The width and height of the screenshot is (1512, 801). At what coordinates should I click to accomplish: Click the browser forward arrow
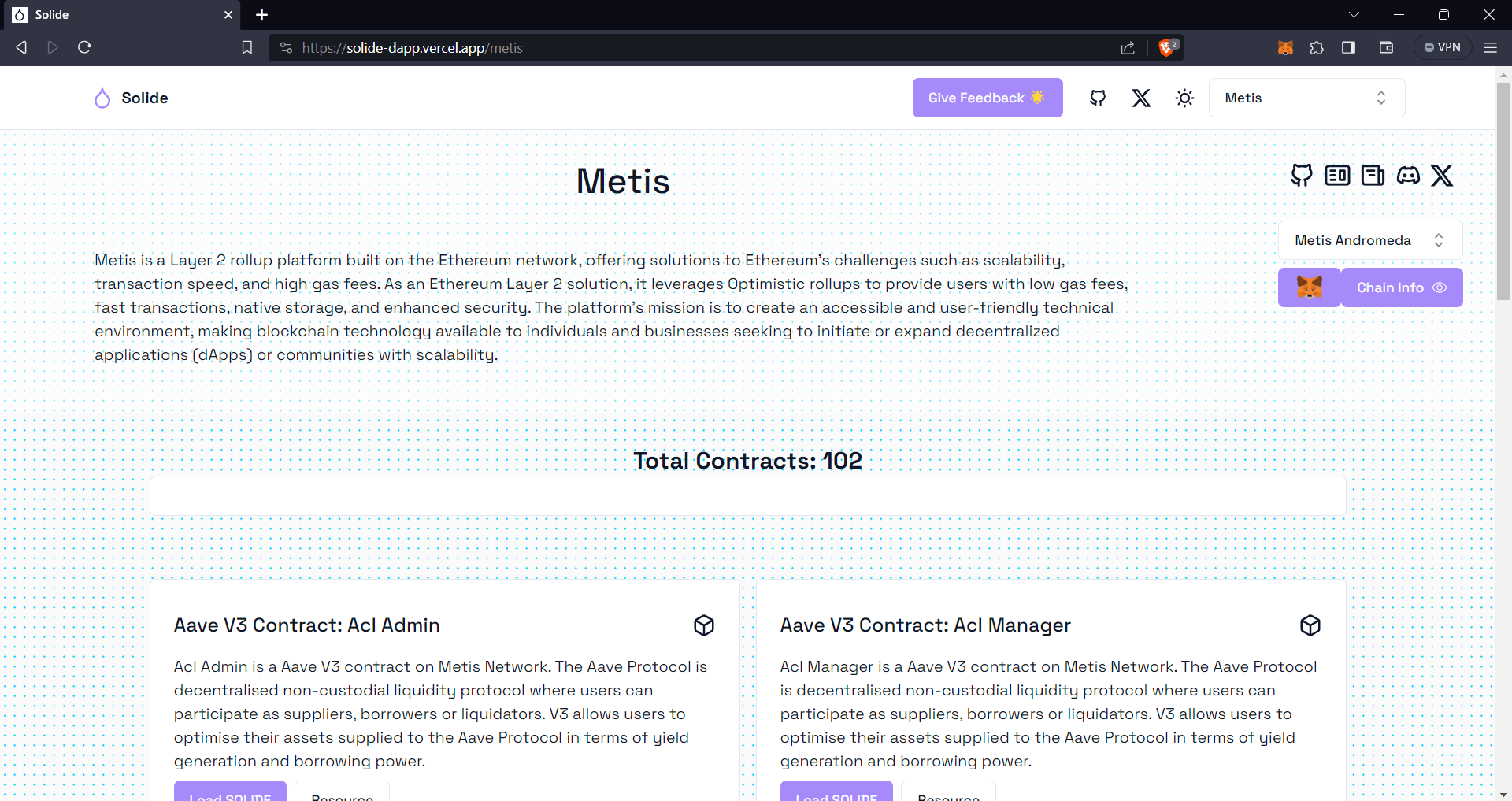53,47
